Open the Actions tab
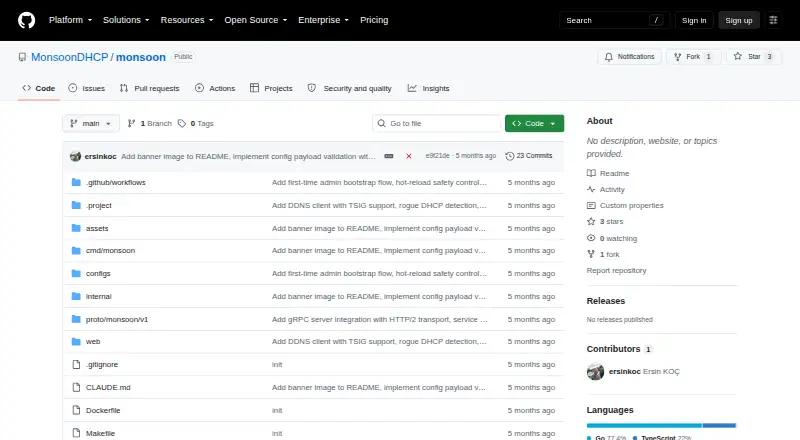The image size is (800, 440). coord(215,88)
